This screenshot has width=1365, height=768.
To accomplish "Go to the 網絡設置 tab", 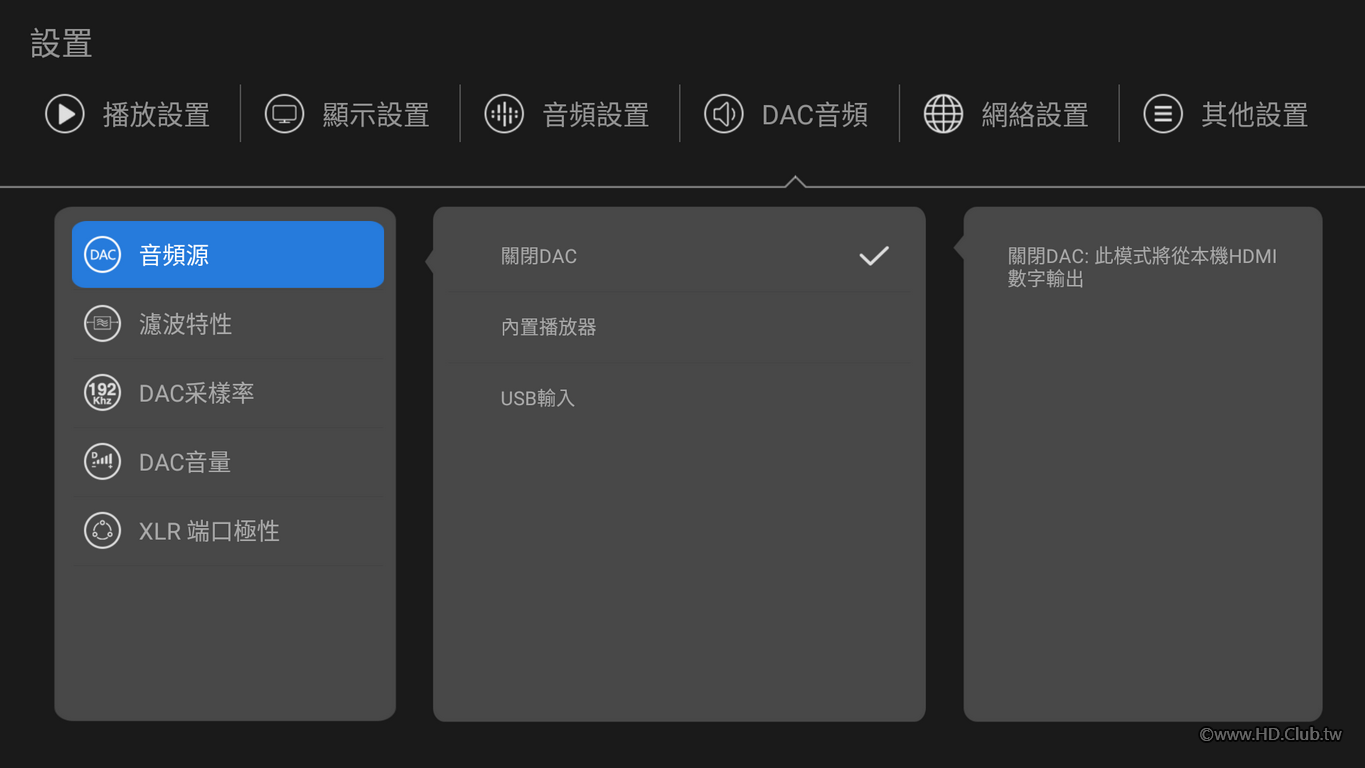I will coord(1007,114).
